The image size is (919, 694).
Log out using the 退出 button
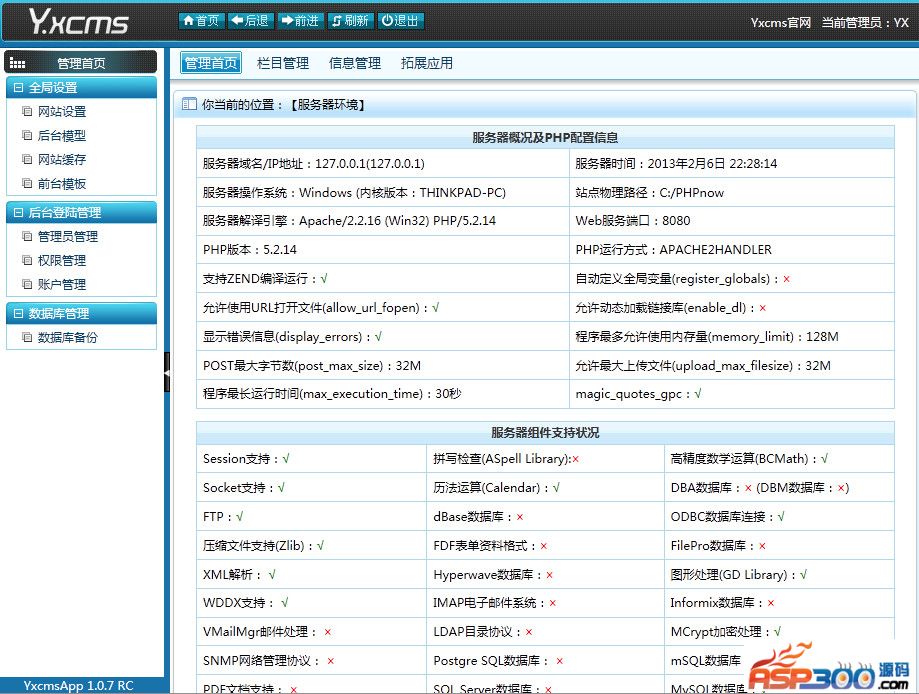[x=400, y=21]
